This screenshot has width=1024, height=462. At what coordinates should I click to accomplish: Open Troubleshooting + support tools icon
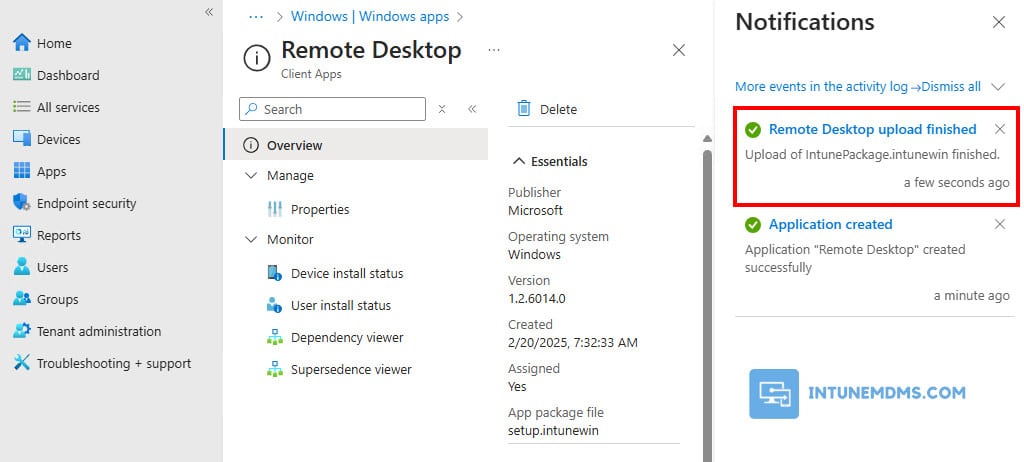[x=22, y=363]
